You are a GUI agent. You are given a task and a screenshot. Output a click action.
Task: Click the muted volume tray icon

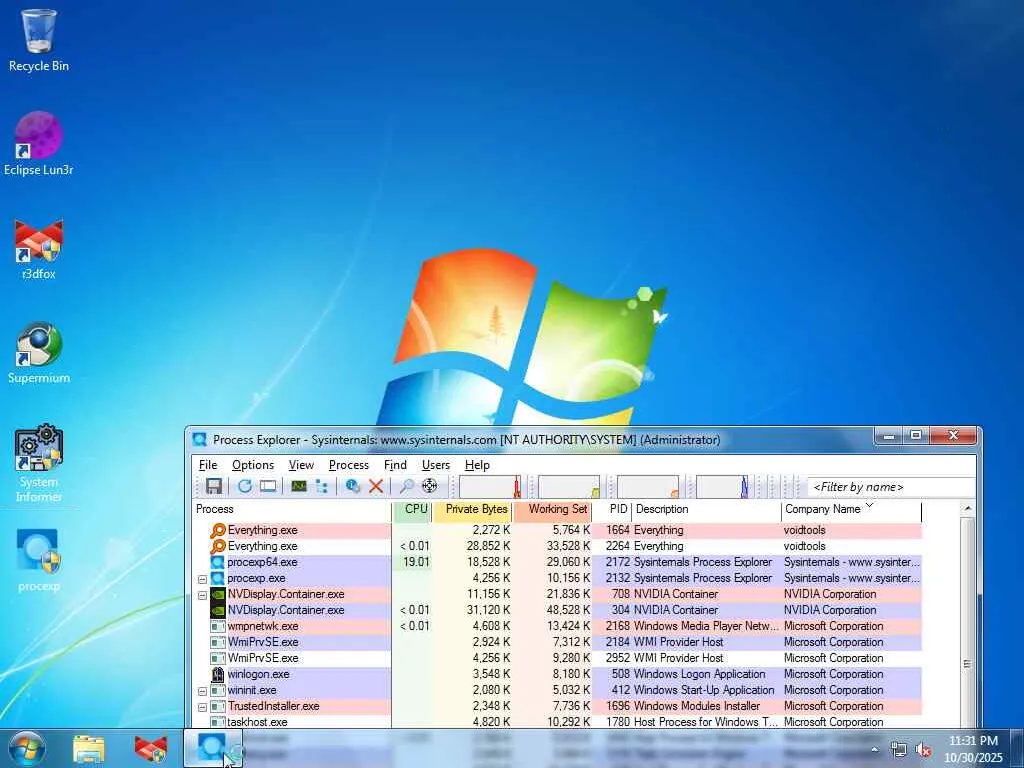point(923,750)
